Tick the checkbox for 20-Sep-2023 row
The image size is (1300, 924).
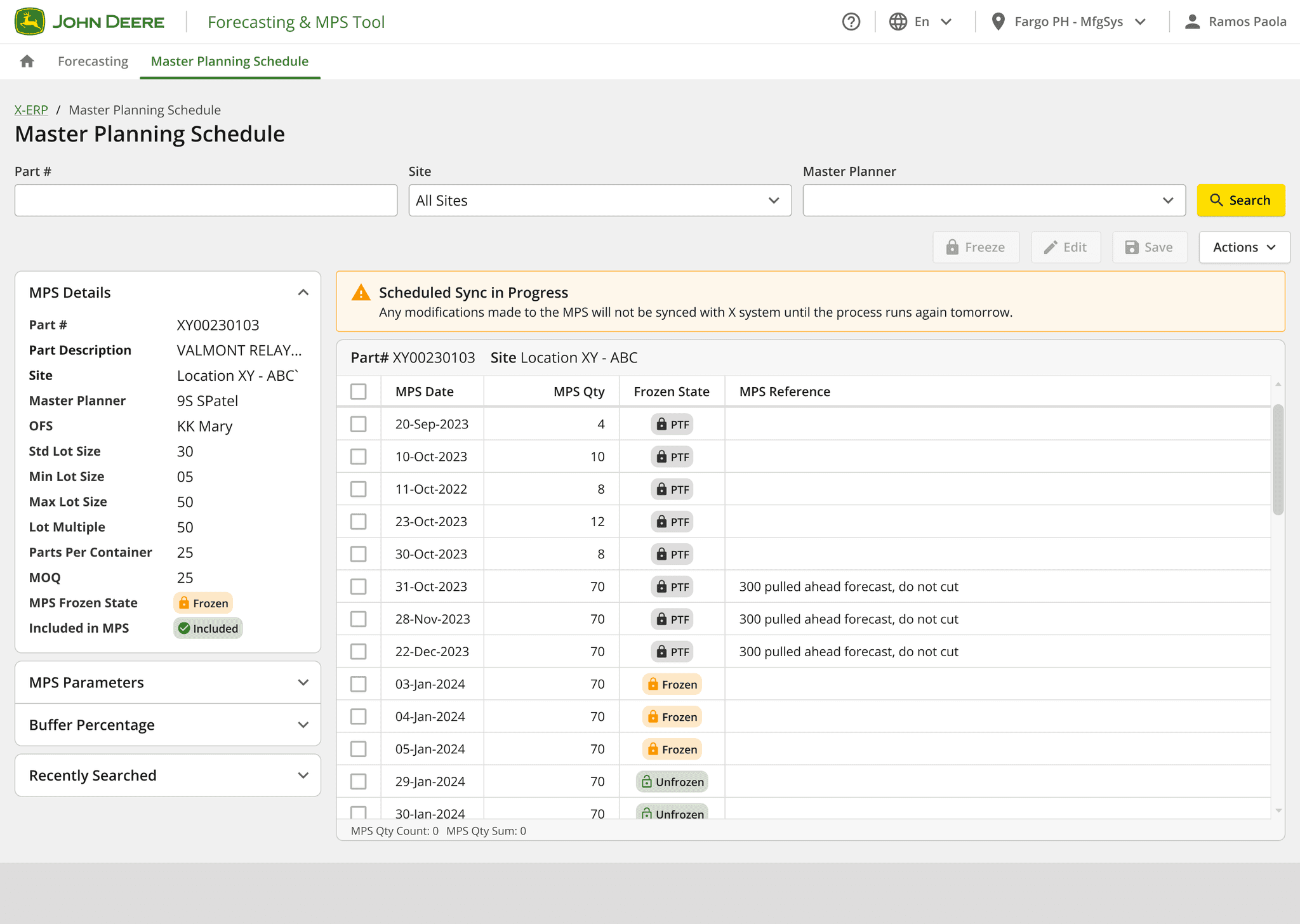(x=359, y=425)
